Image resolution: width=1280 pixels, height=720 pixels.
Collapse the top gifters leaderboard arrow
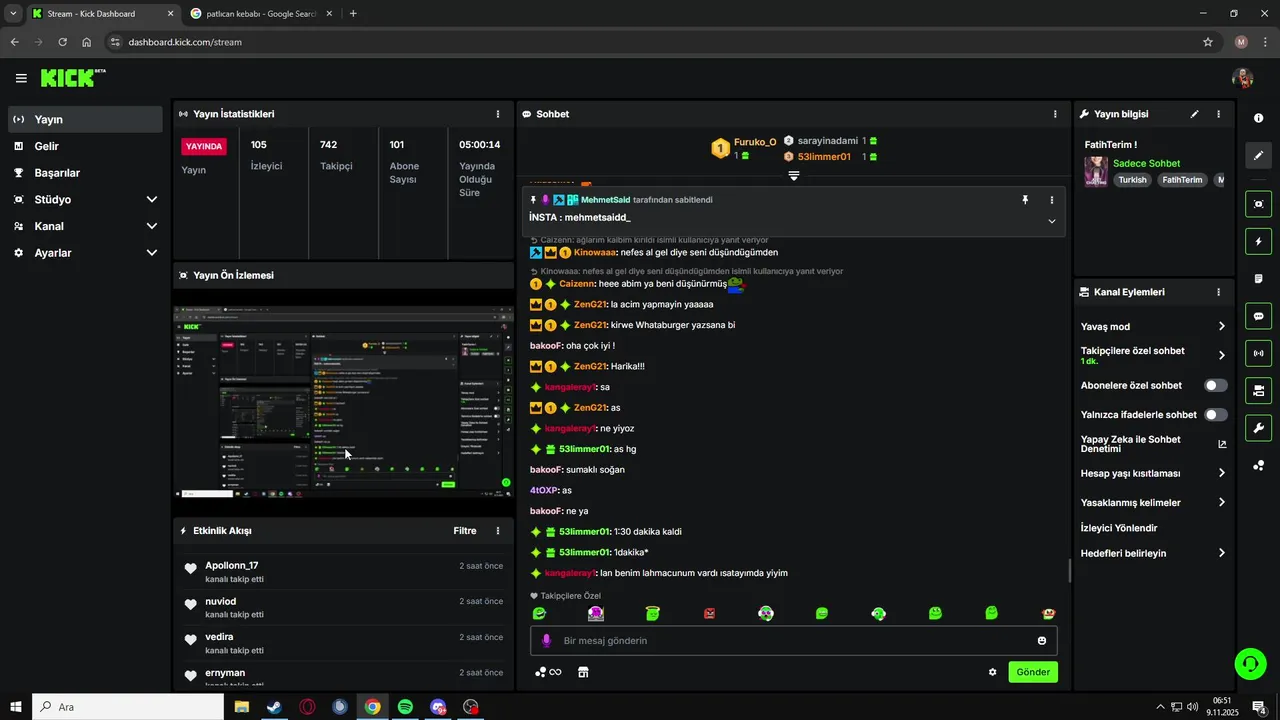coord(794,175)
